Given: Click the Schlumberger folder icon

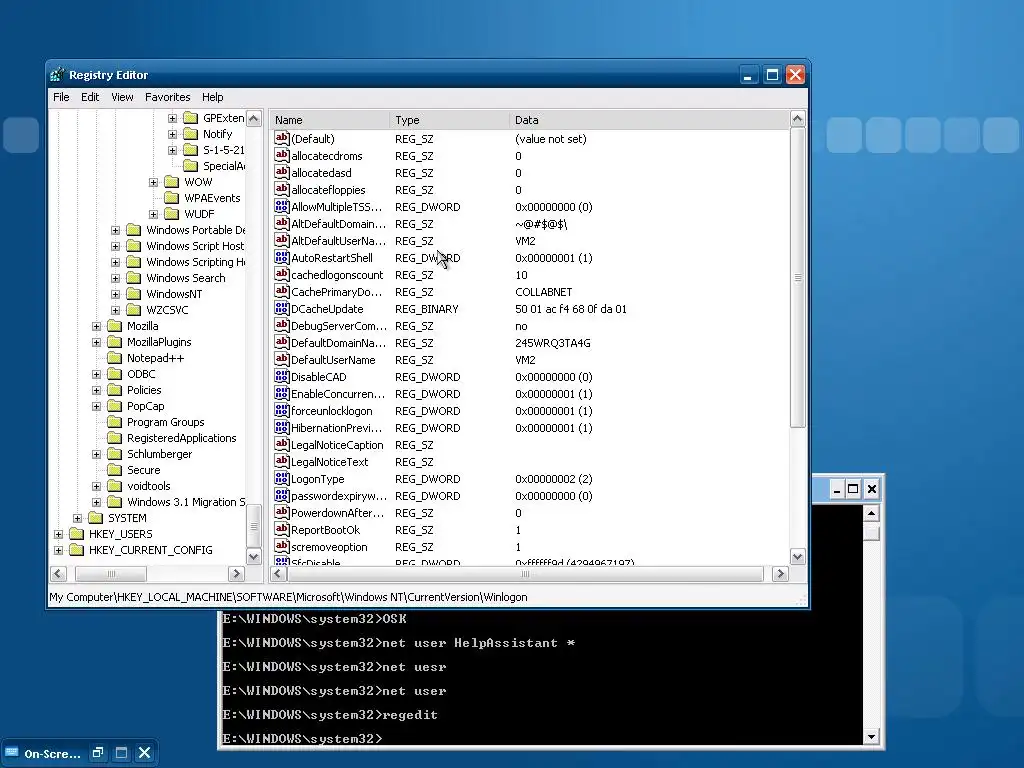Looking at the screenshot, I should tap(114, 454).
